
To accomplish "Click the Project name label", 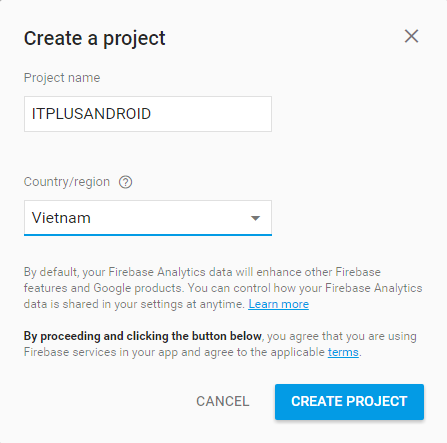I will coord(62,78).
